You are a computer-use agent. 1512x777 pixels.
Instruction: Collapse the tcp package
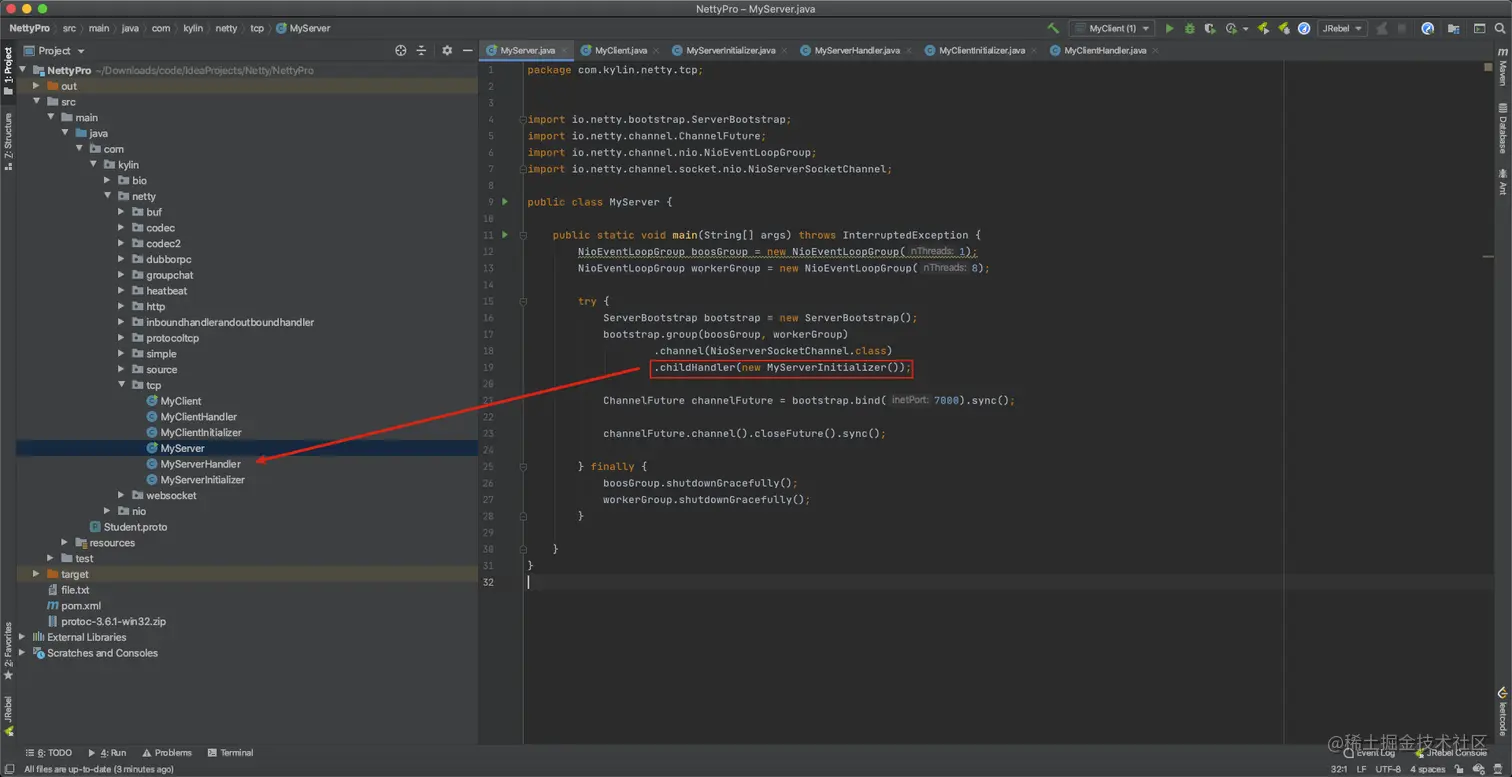coord(122,385)
